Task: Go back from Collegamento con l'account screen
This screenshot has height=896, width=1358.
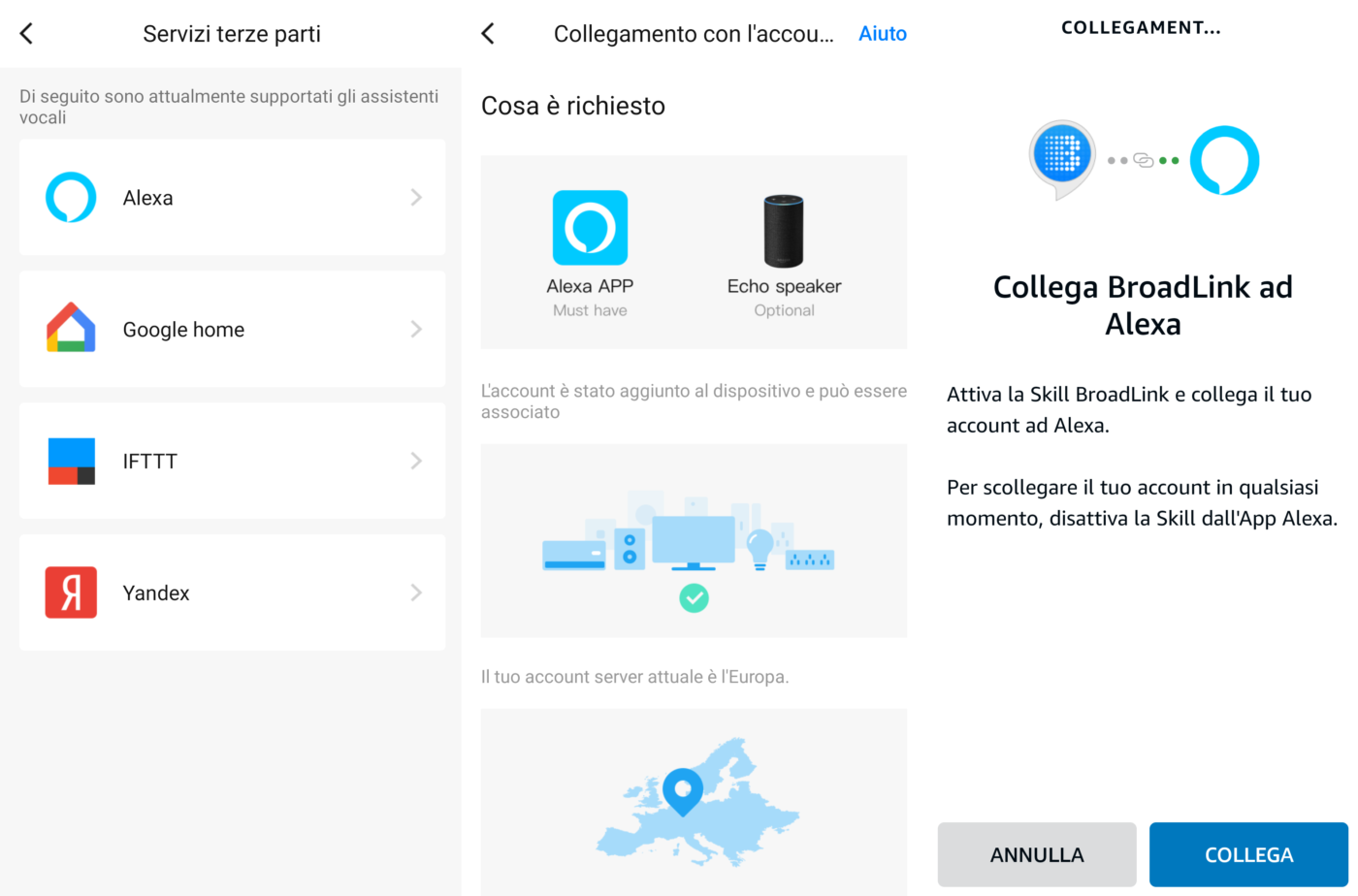Action: [488, 34]
